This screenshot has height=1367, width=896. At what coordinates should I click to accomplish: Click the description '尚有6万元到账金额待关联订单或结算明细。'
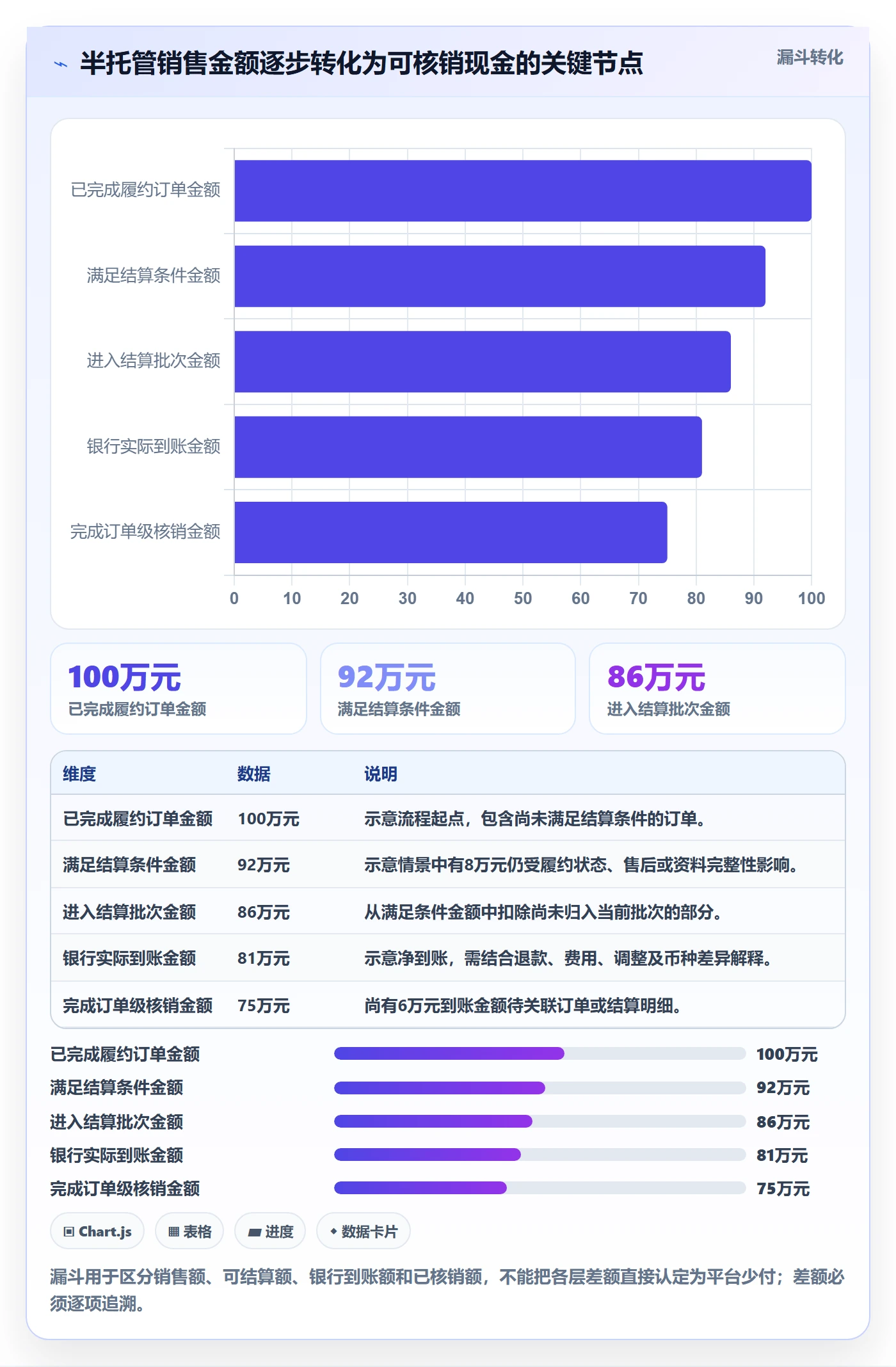[x=523, y=1005]
